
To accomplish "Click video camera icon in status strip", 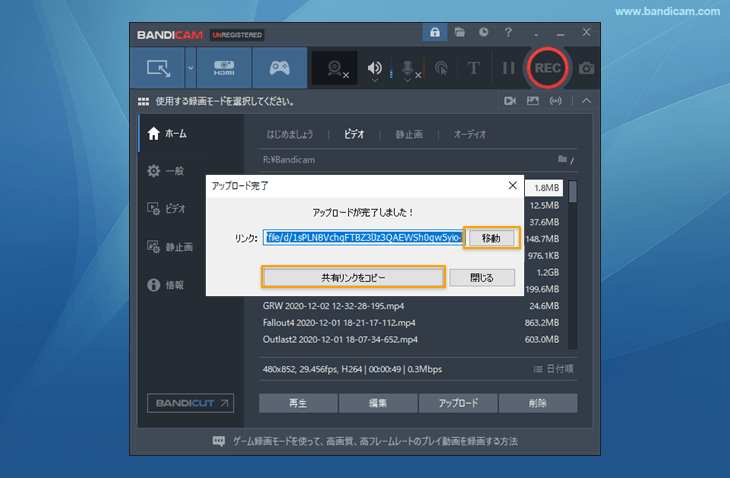I will coord(510,101).
